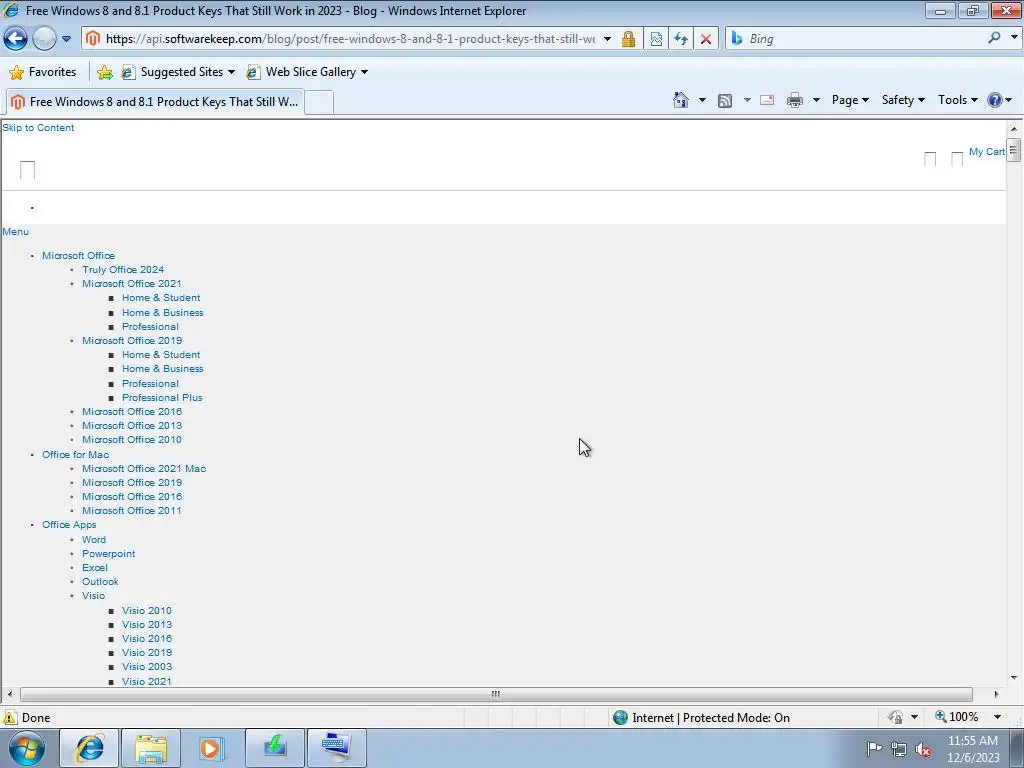
Task: Open Windows Explorer from taskbar
Action: pos(151,748)
